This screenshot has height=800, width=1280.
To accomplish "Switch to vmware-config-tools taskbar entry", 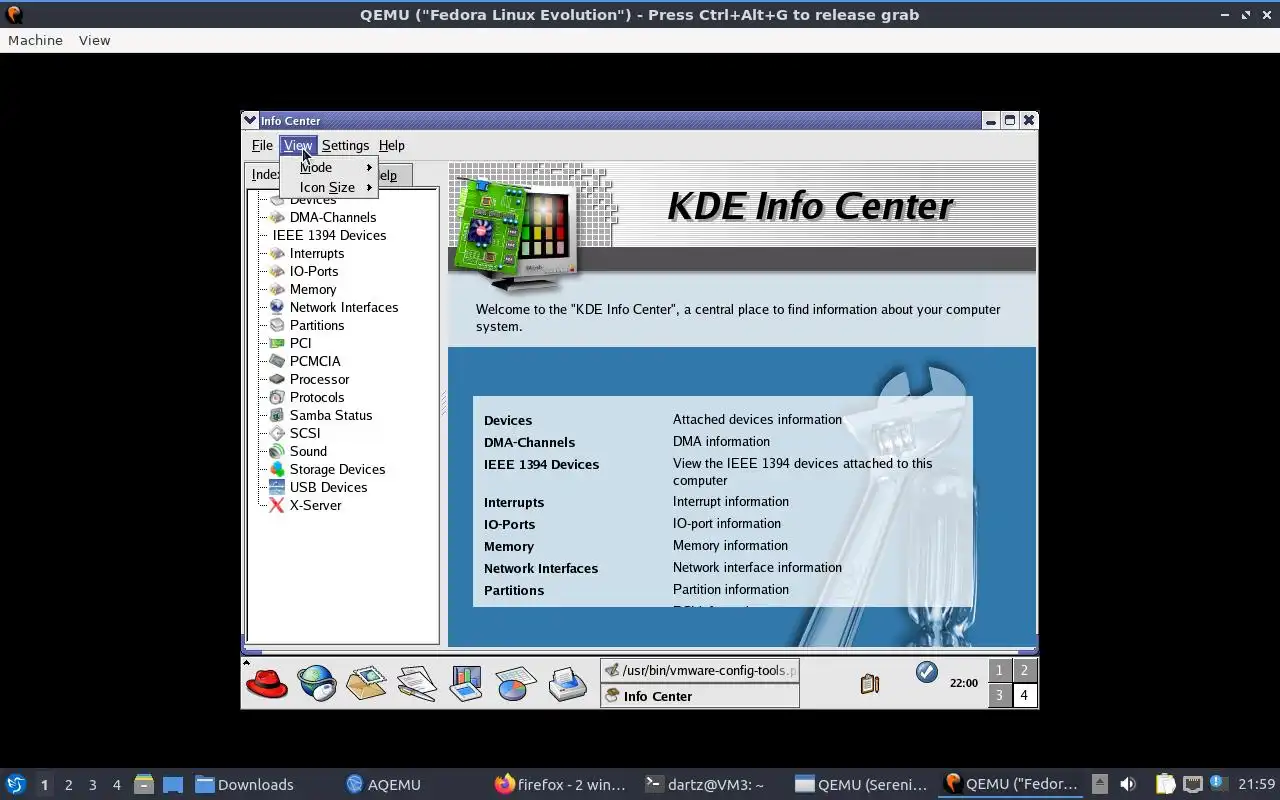I will pyautogui.click(x=700, y=670).
